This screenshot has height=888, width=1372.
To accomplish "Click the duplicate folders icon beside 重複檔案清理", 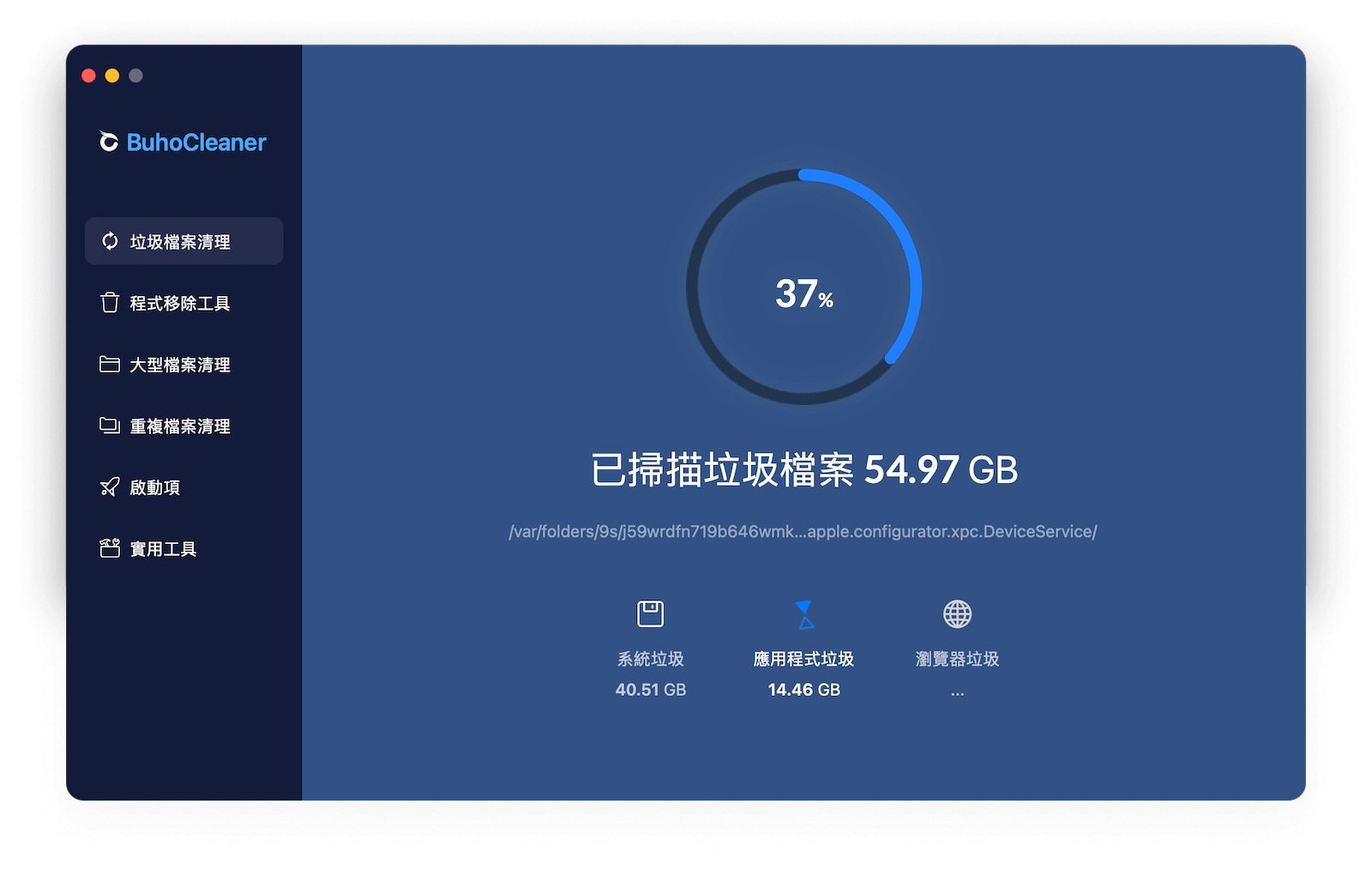I will (110, 426).
